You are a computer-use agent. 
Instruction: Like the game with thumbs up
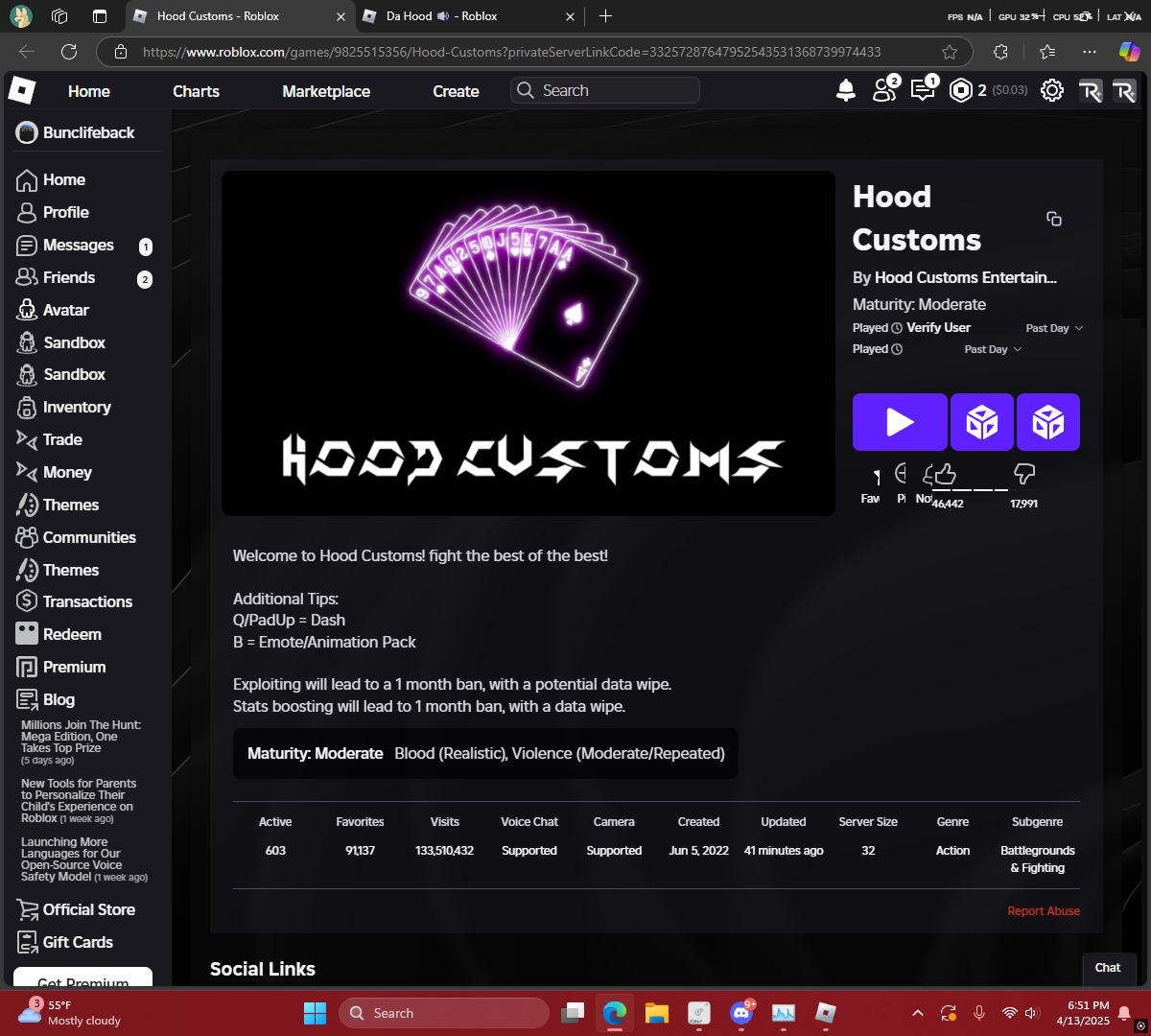(945, 473)
